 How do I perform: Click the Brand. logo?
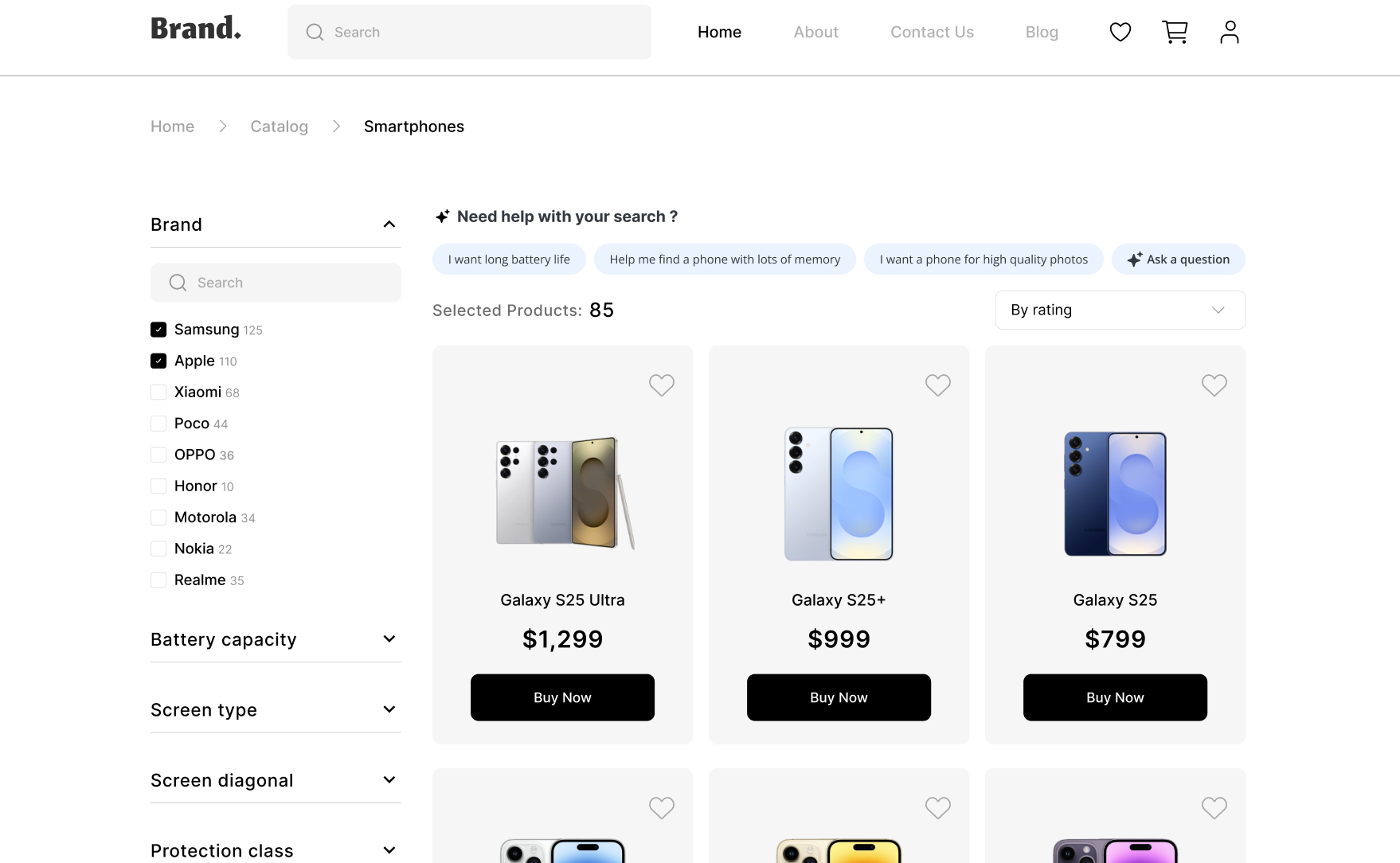click(196, 29)
